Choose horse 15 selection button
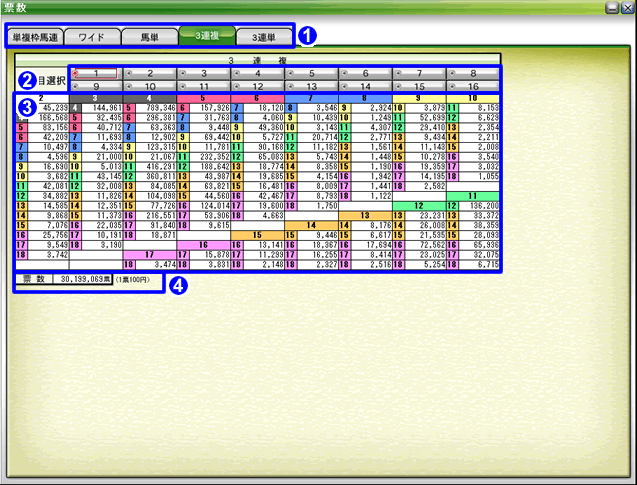Screen dimensions: 637x485 click(419, 86)
